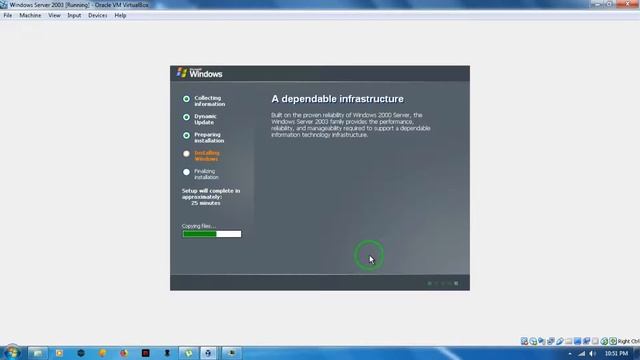The width and height of the screenshot is (640, 360).
Task: Open the red-on-black square taskbar icon
Action: point(145,353)
